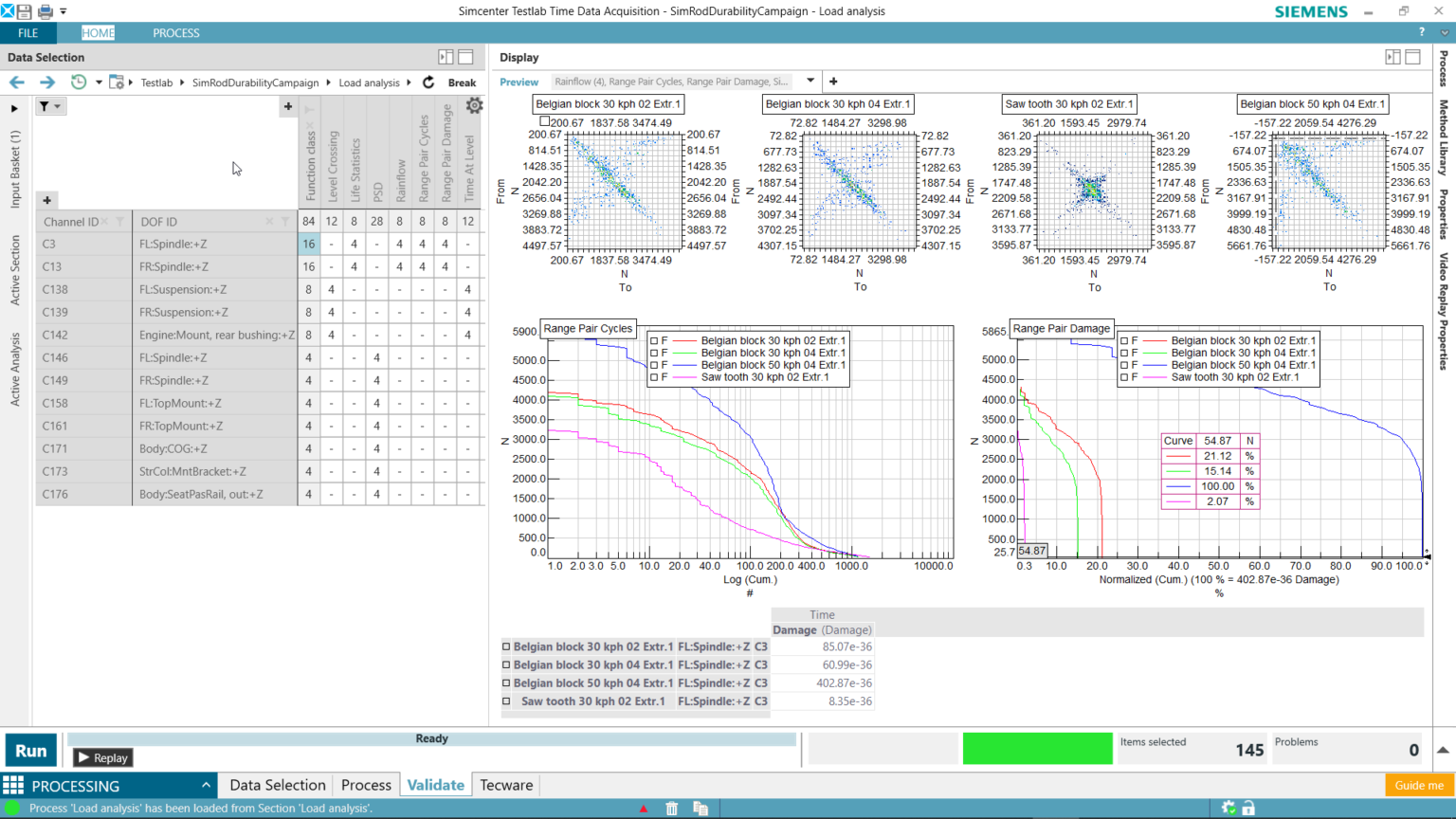Refresh using the circular reload icon
1456x819 pixels.
(428, 82)
